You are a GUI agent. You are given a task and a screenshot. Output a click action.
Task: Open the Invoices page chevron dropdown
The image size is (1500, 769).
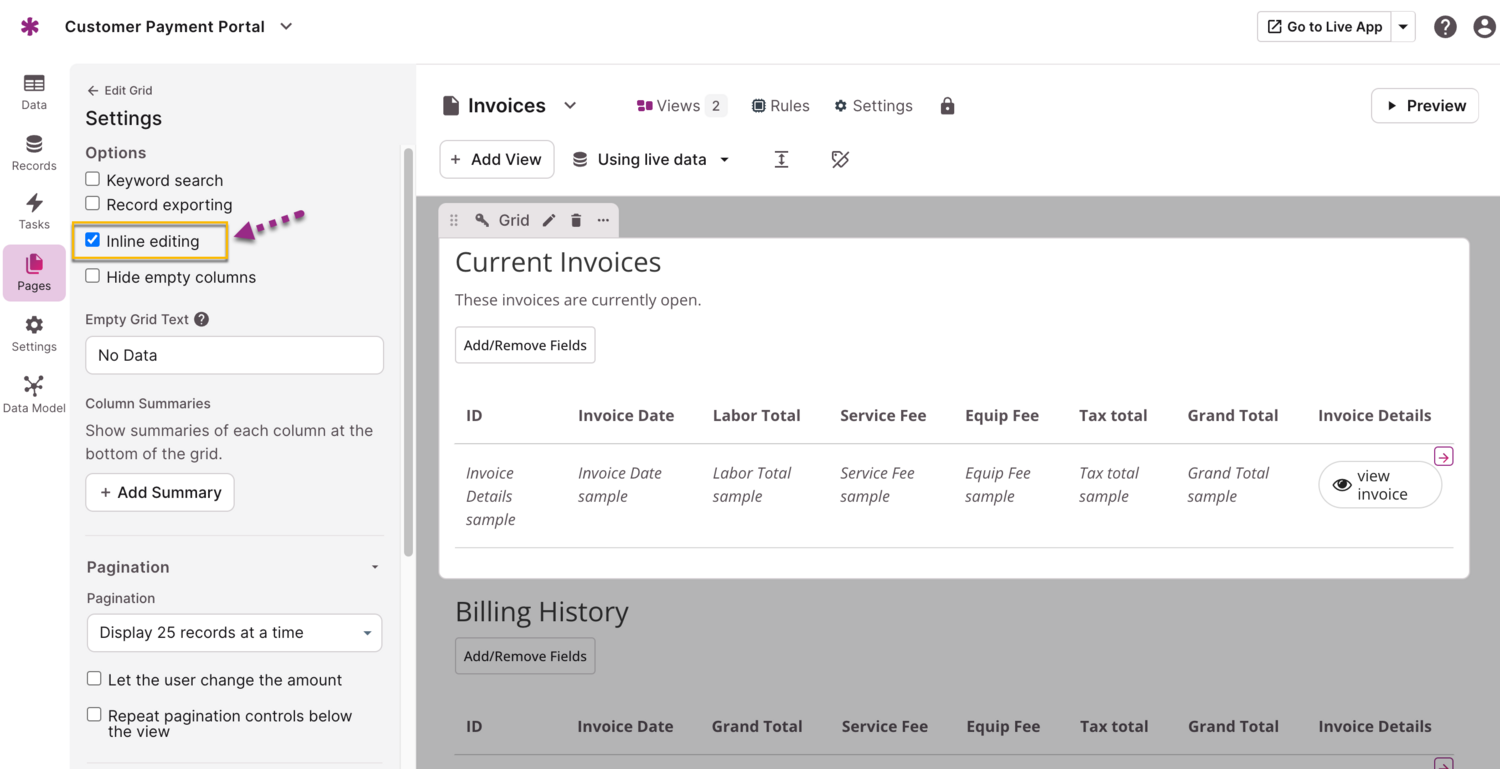pos(570,106)
